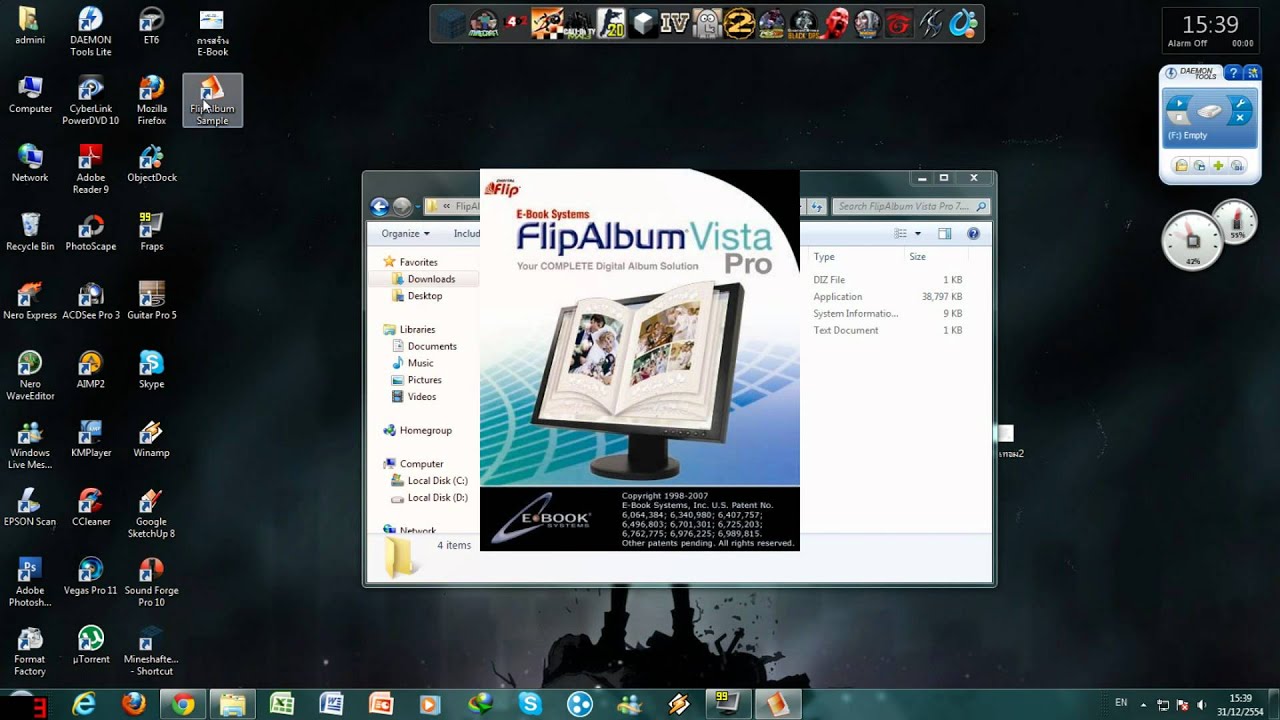Open Skype desktop shortcut
Screen dimensions: 1280x720
152,370
